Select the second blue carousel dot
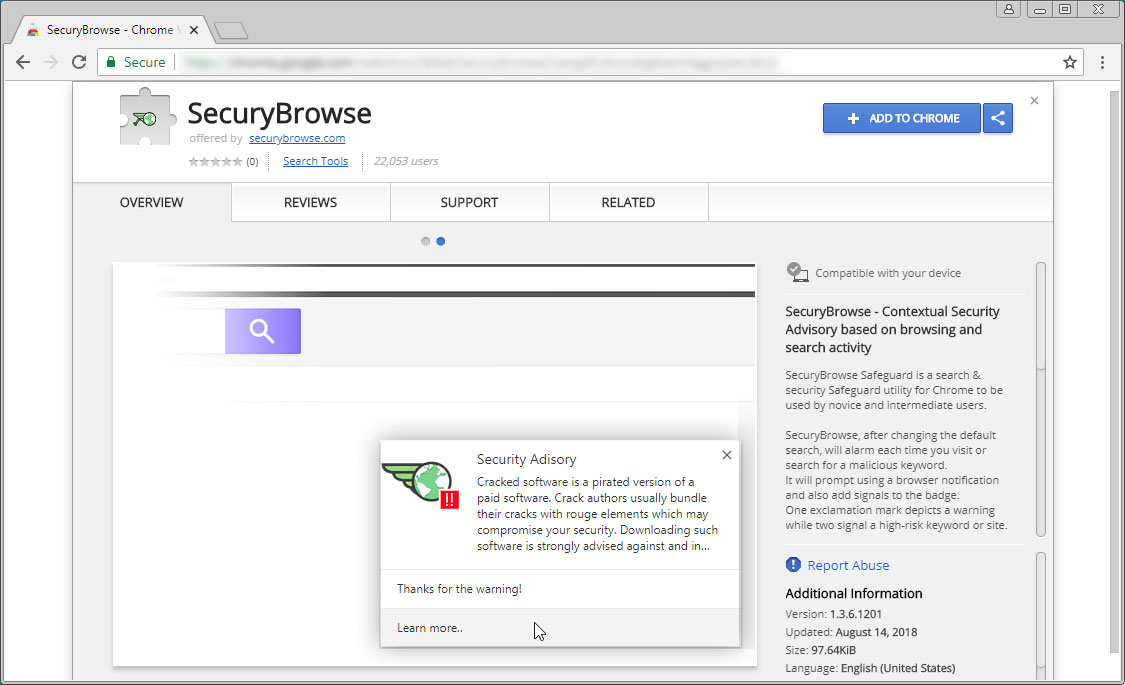Image resolution: width=1125 pixels, height=685 pixels. point(441,242)
